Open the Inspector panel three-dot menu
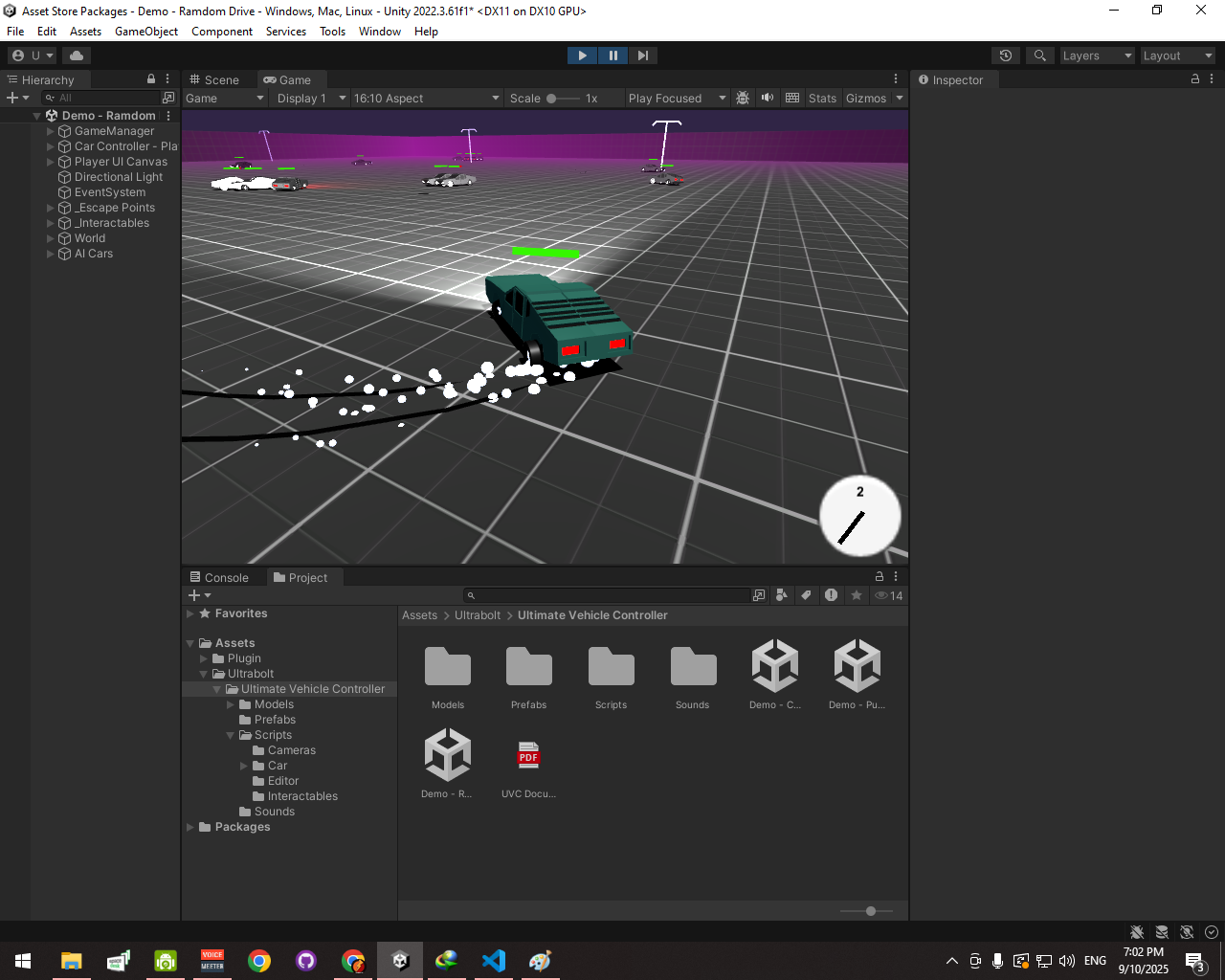The width and height of the screenshot is (1225, 980). (x=1212, y=79)
